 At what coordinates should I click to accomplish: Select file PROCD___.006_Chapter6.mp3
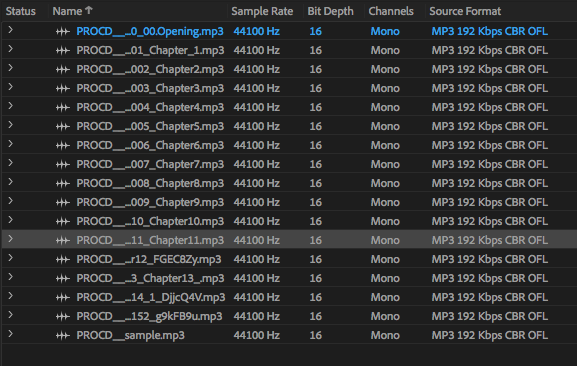coord(150,146)
